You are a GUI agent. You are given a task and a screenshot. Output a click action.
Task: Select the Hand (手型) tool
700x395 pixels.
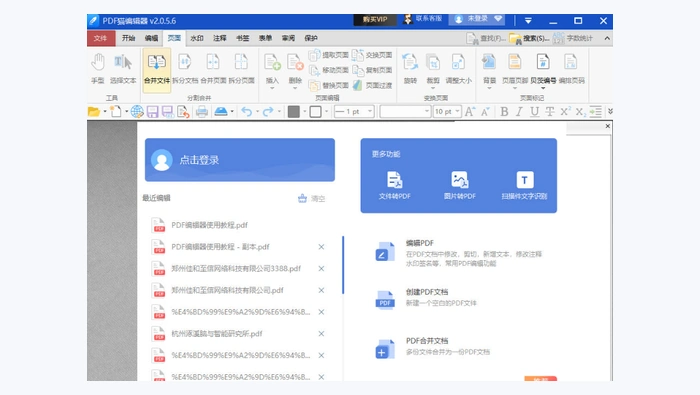98,68
